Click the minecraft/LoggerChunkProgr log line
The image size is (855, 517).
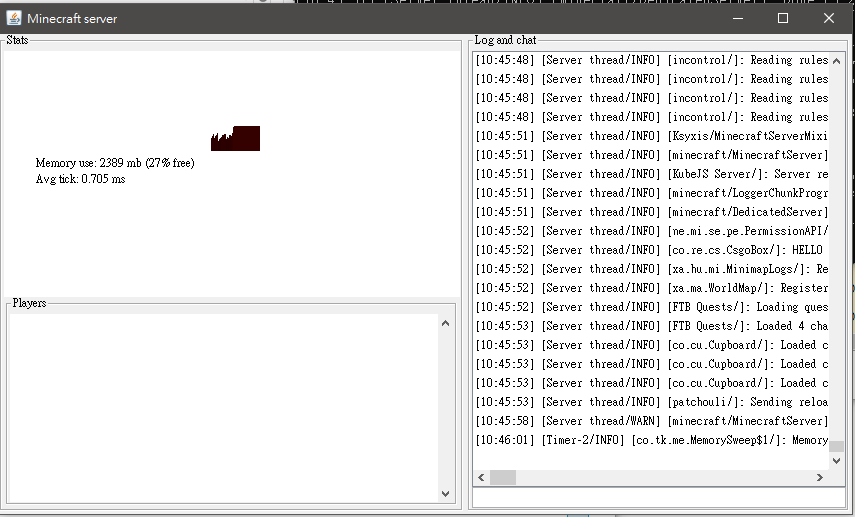pos(652,193)
